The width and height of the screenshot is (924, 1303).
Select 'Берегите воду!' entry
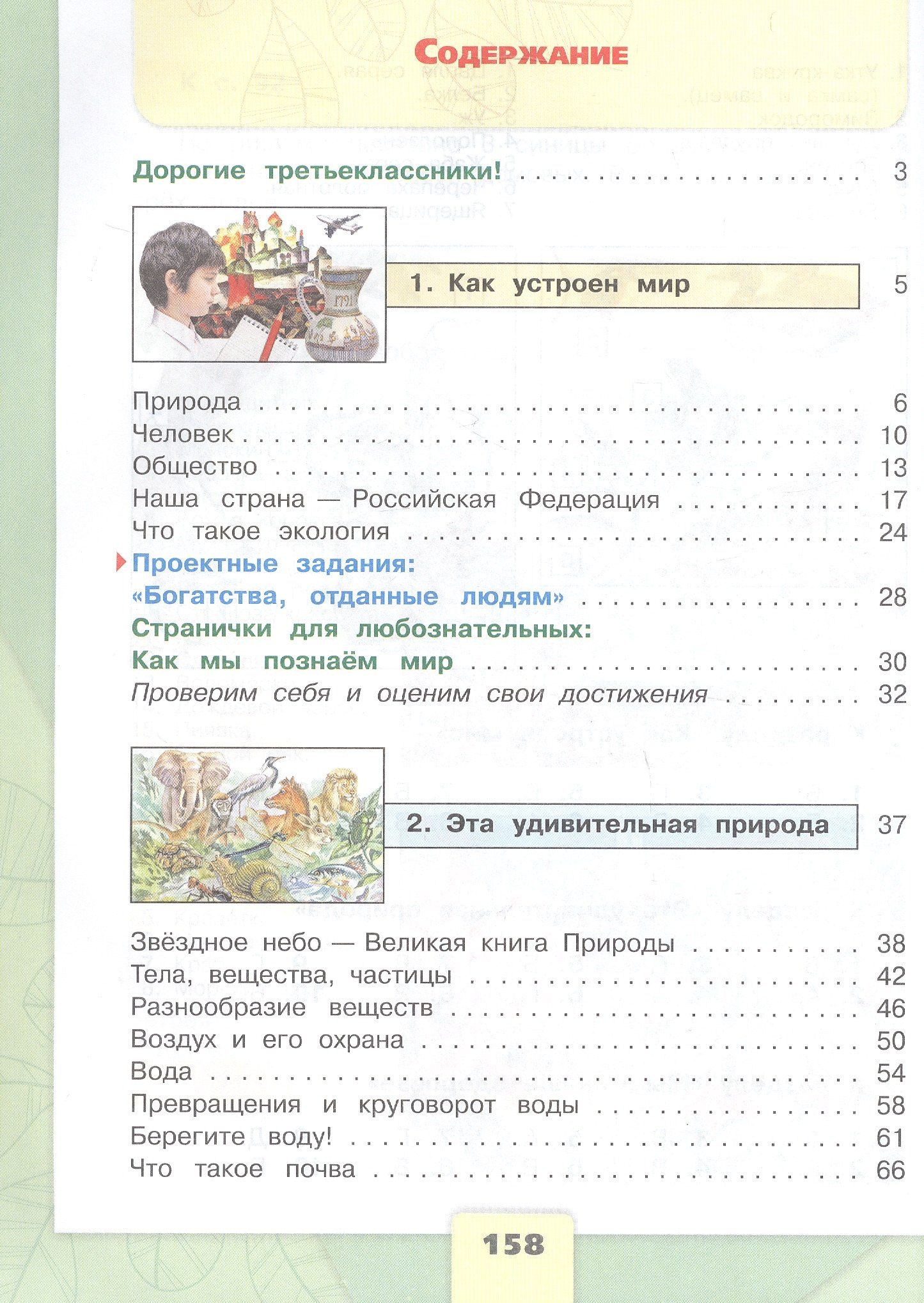(x=232, y=1137)
